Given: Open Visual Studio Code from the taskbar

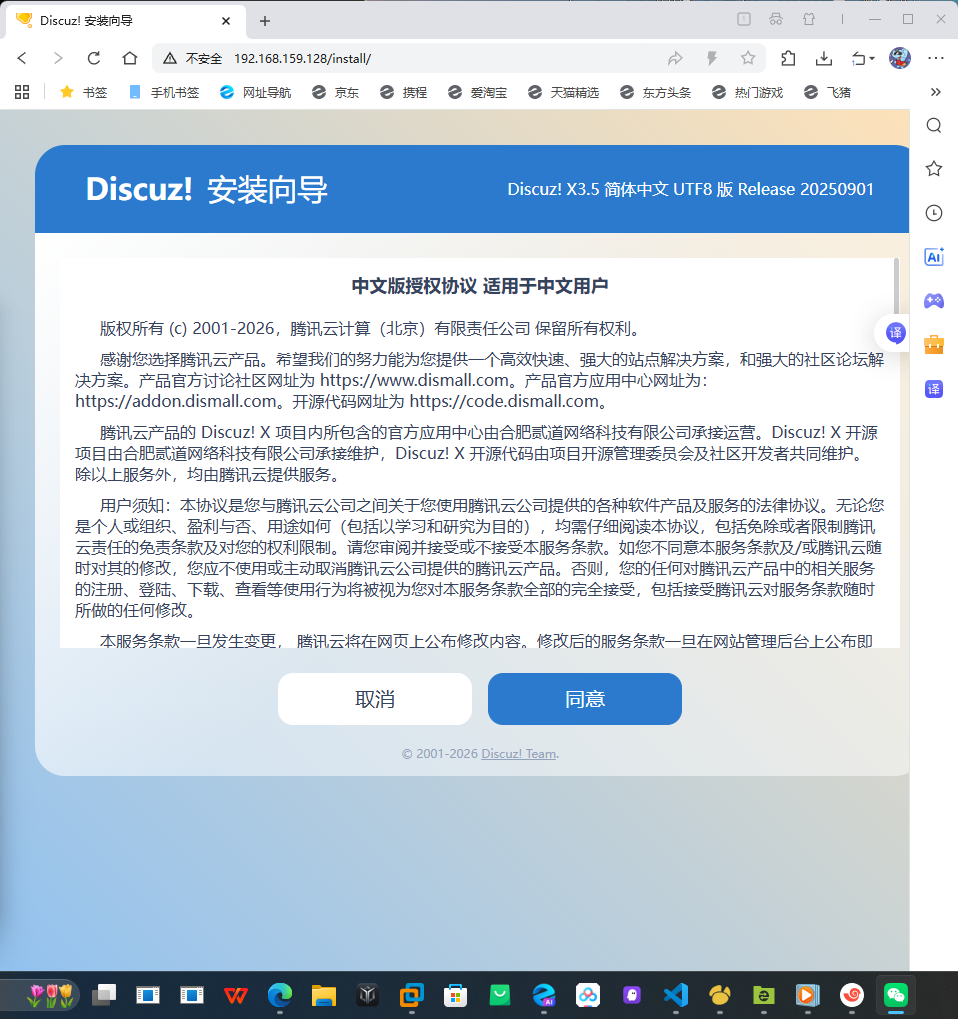Looking at the screenshot, I should coord(676,995).
